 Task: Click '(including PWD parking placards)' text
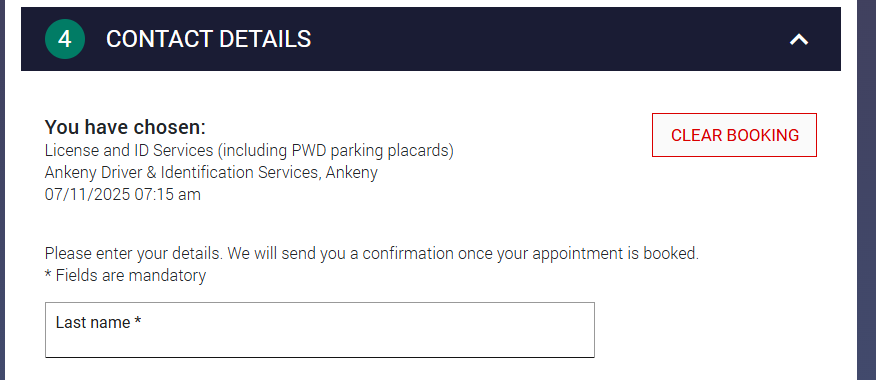point(335,151)
